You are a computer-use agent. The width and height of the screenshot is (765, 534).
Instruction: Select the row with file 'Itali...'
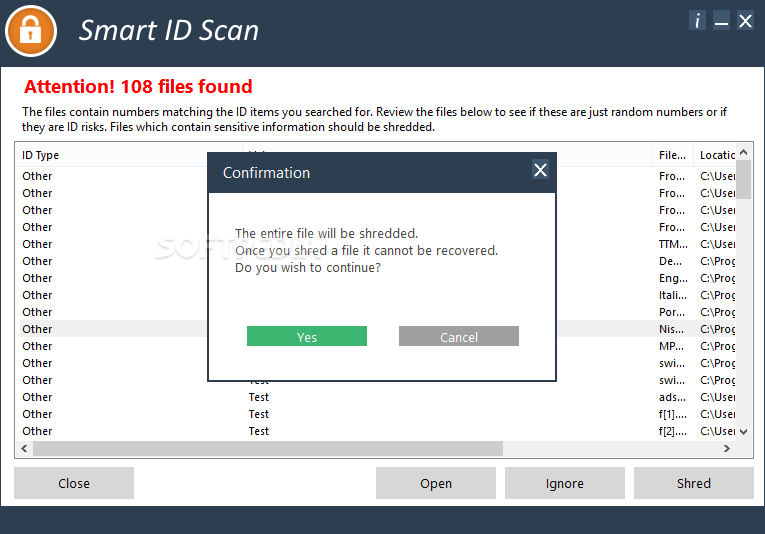[378, 296]
